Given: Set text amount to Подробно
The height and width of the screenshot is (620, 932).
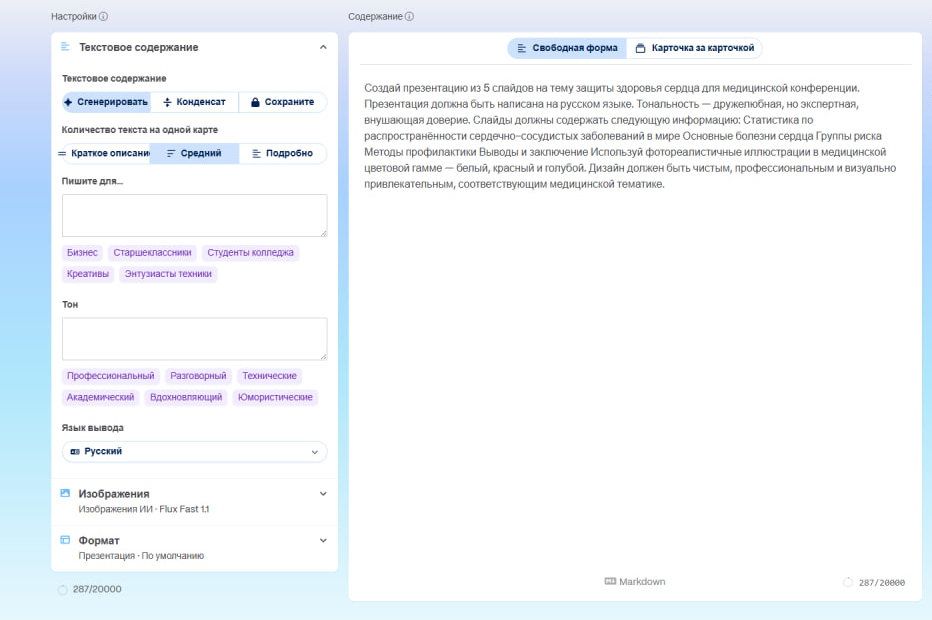Looking at the screenshot, I should click(x=282, y=153).
